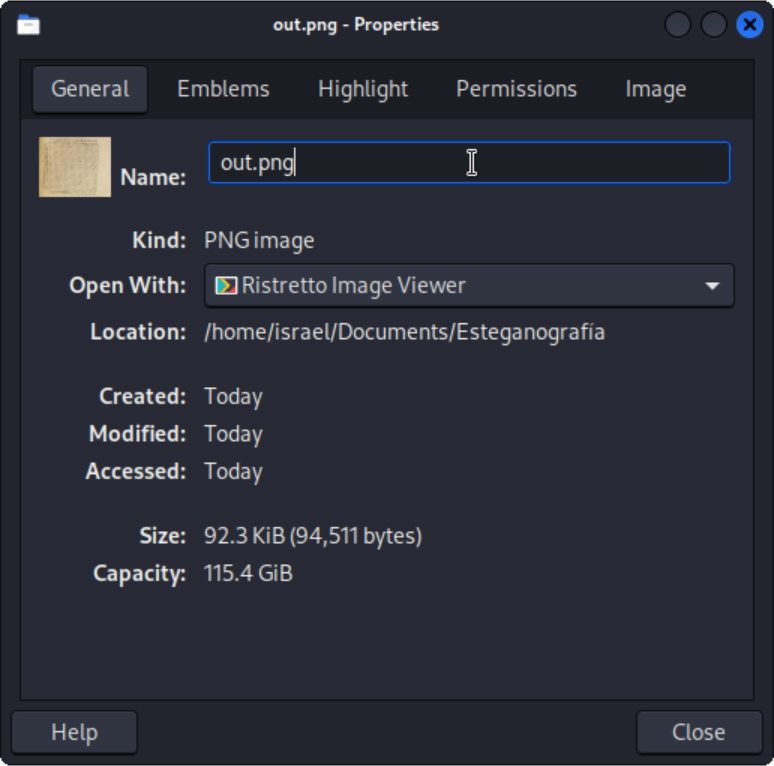Expand the Open With dropdown arrow
774x766 pixels.
click(712, 286)
